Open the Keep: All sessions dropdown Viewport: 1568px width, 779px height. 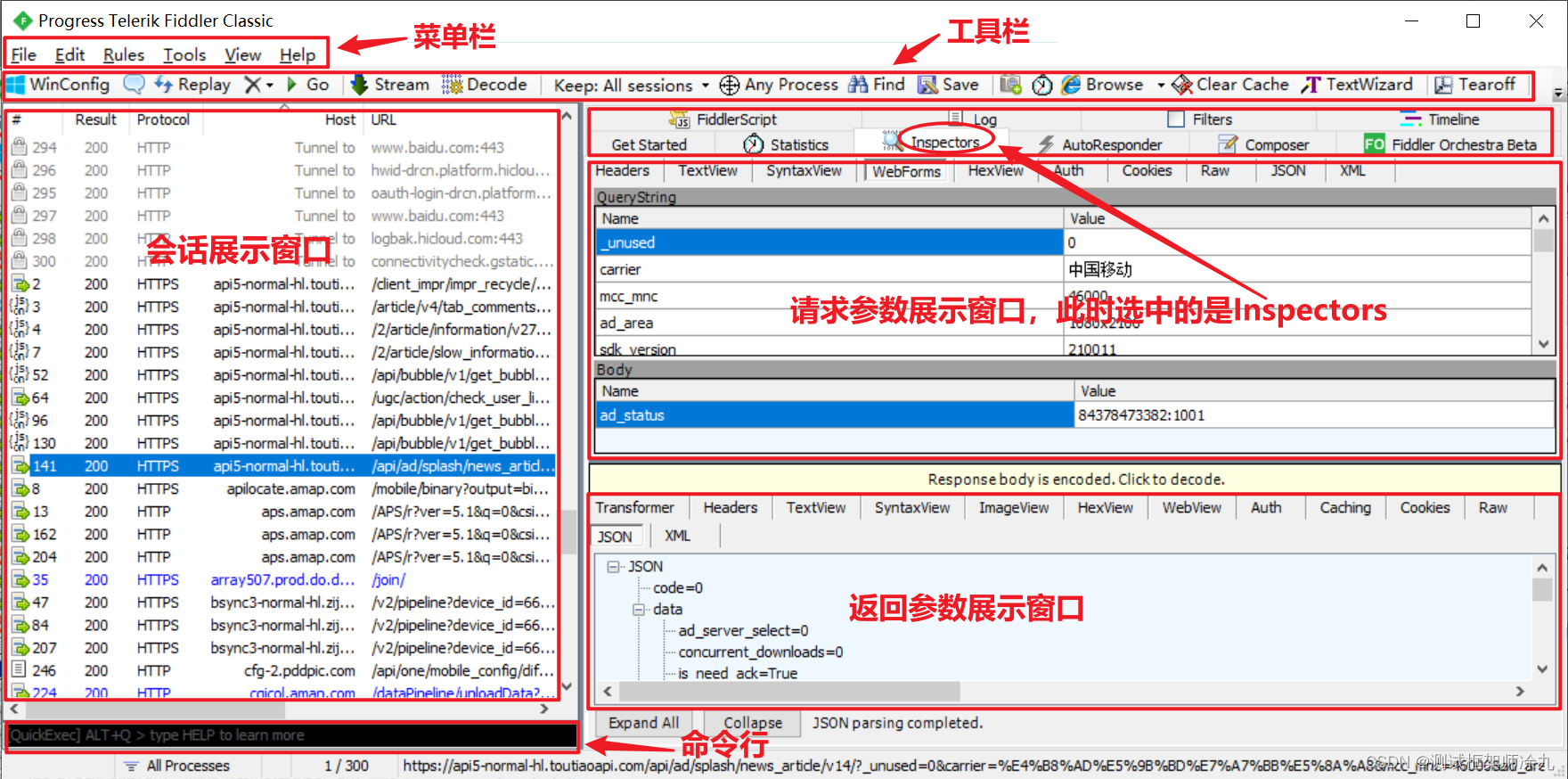631,86
